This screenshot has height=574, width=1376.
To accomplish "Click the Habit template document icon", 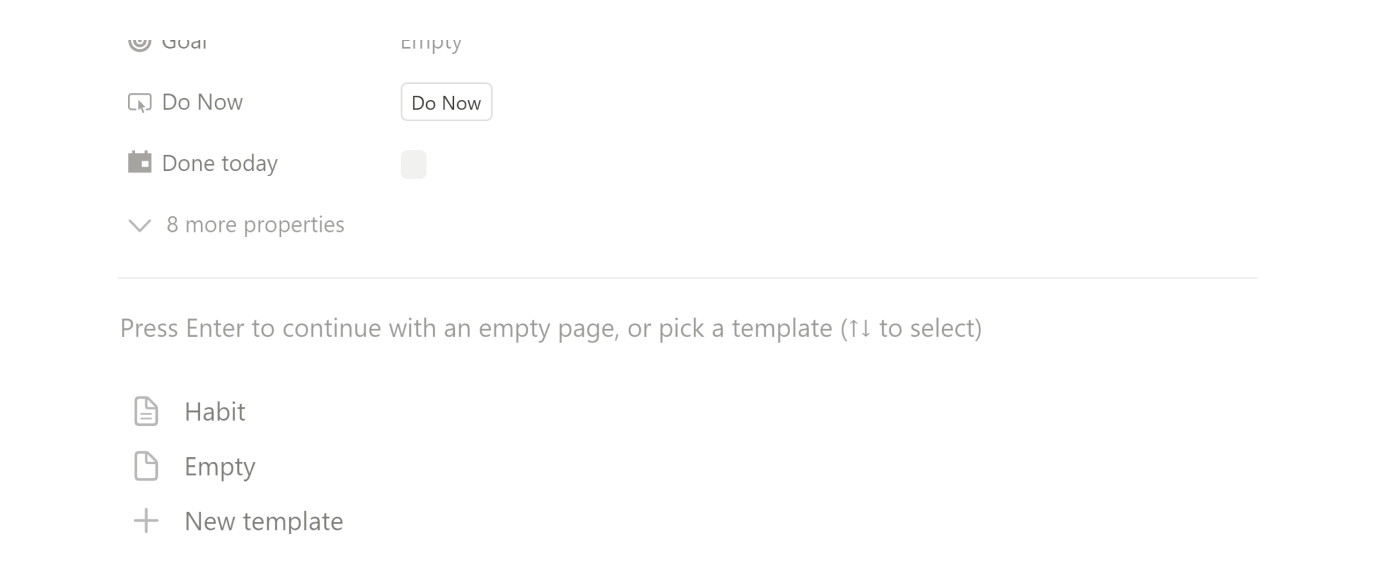I will (x=146, y=412).
